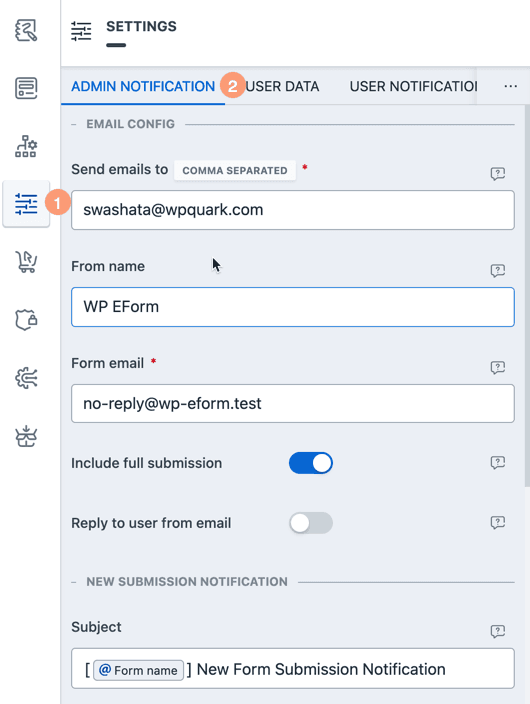
Task: Select the settings sliders sidebar icon
Action: pyautogui.click(x=26, y=204)
